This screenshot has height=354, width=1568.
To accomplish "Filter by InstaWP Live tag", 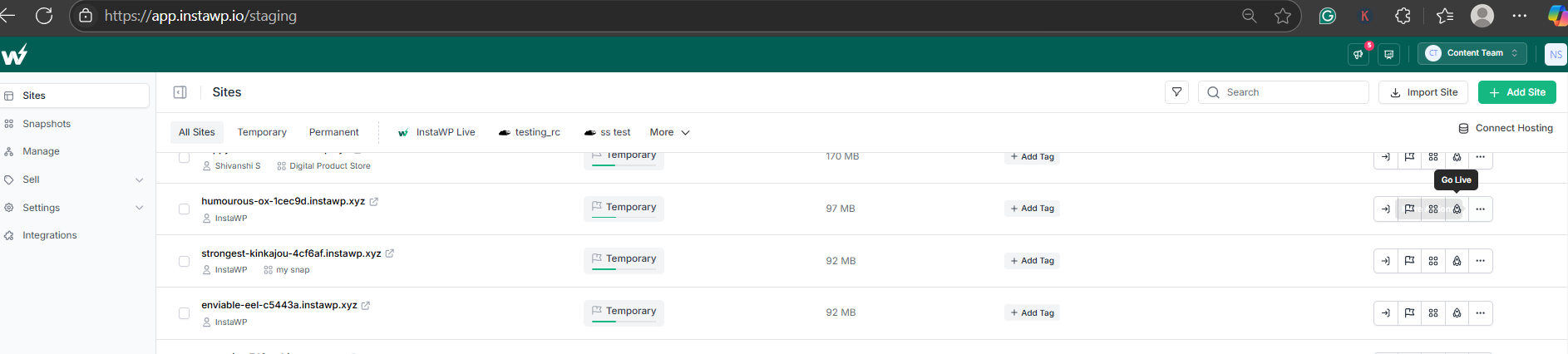I will (x=436, y=132).
